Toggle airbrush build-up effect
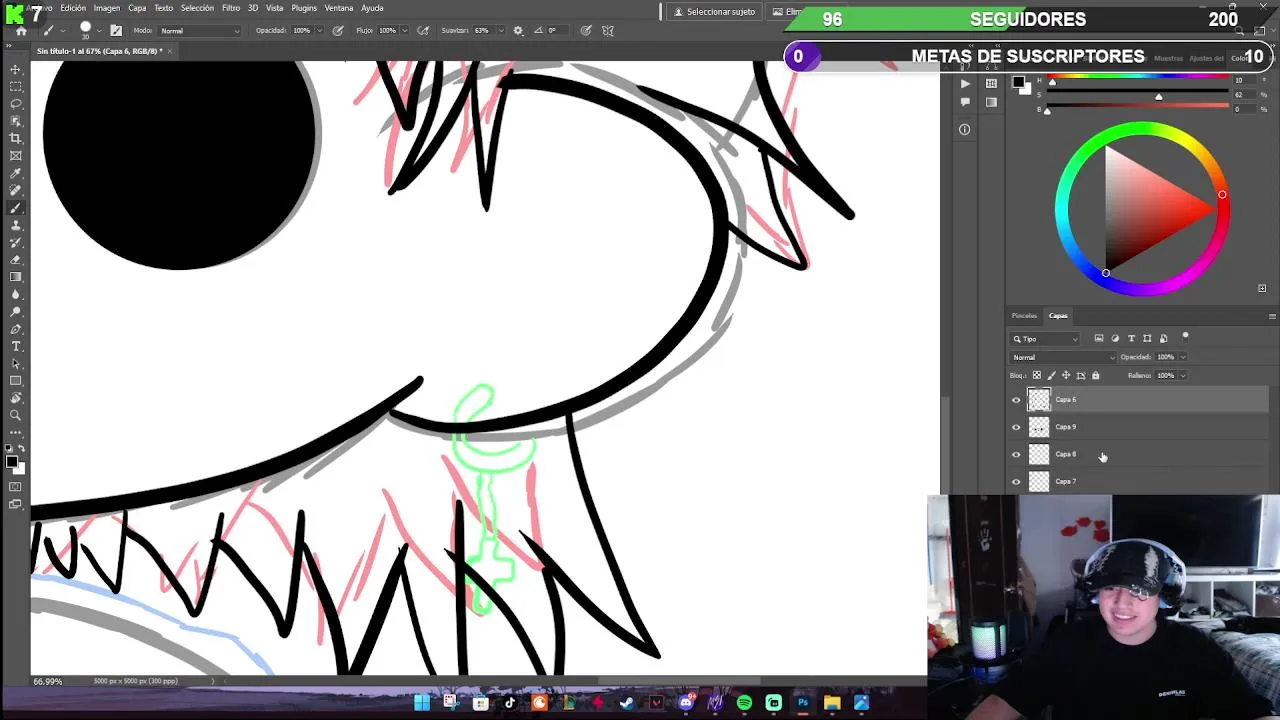The image size is (1280, 720). click(423, 31)
